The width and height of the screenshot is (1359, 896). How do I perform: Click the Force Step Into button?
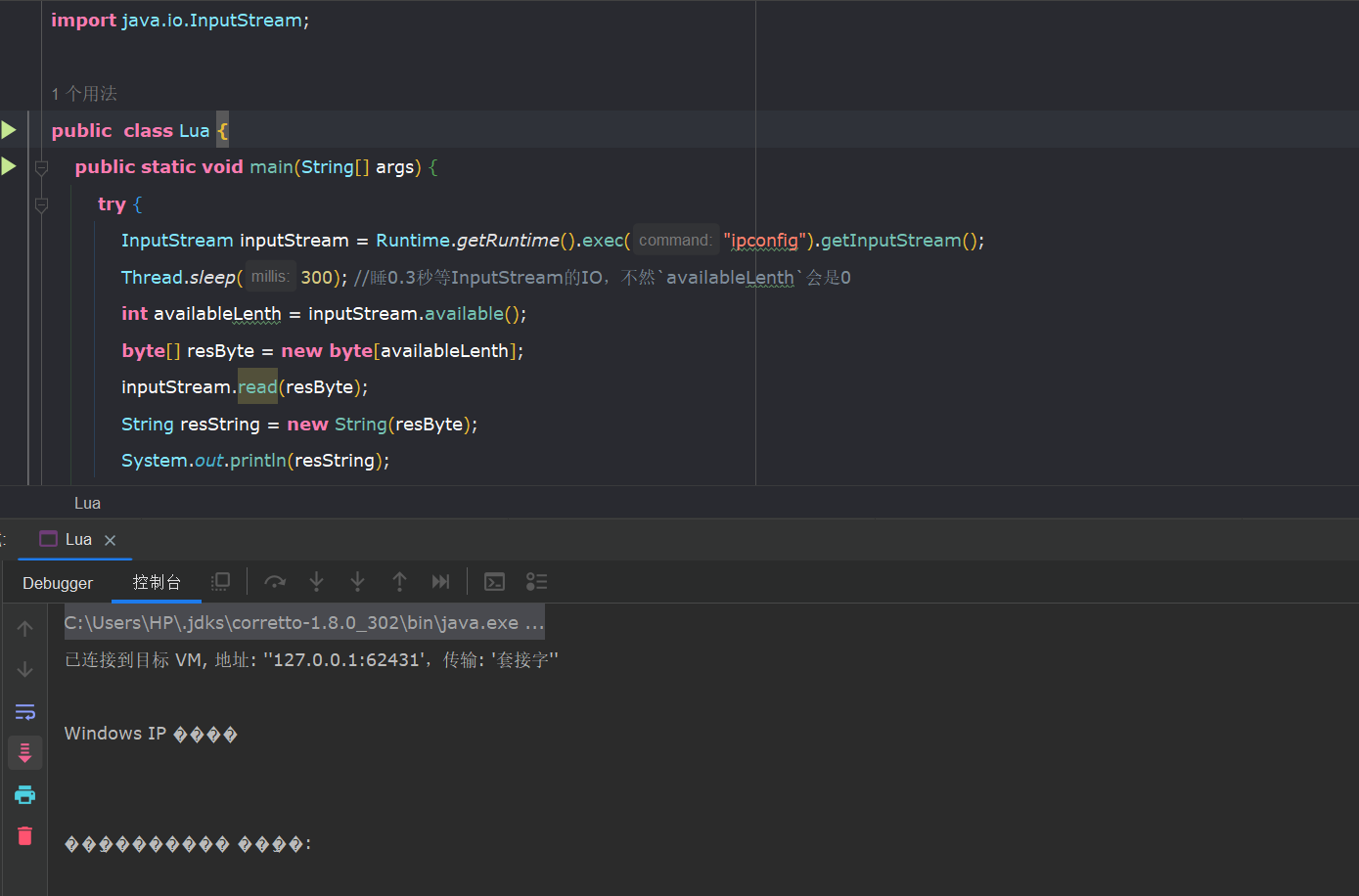pos(358,582)
